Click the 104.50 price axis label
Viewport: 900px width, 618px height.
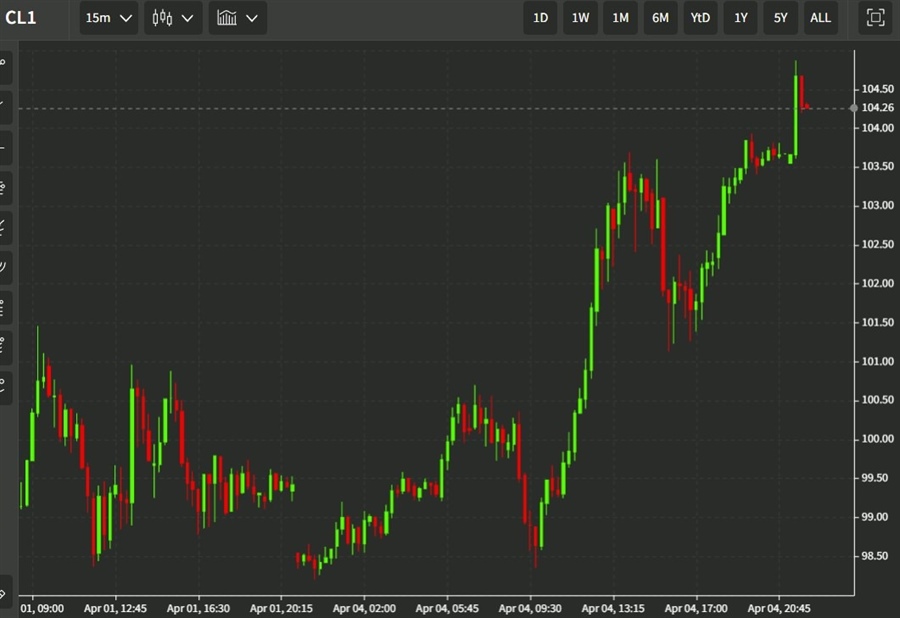pos(878,89)
